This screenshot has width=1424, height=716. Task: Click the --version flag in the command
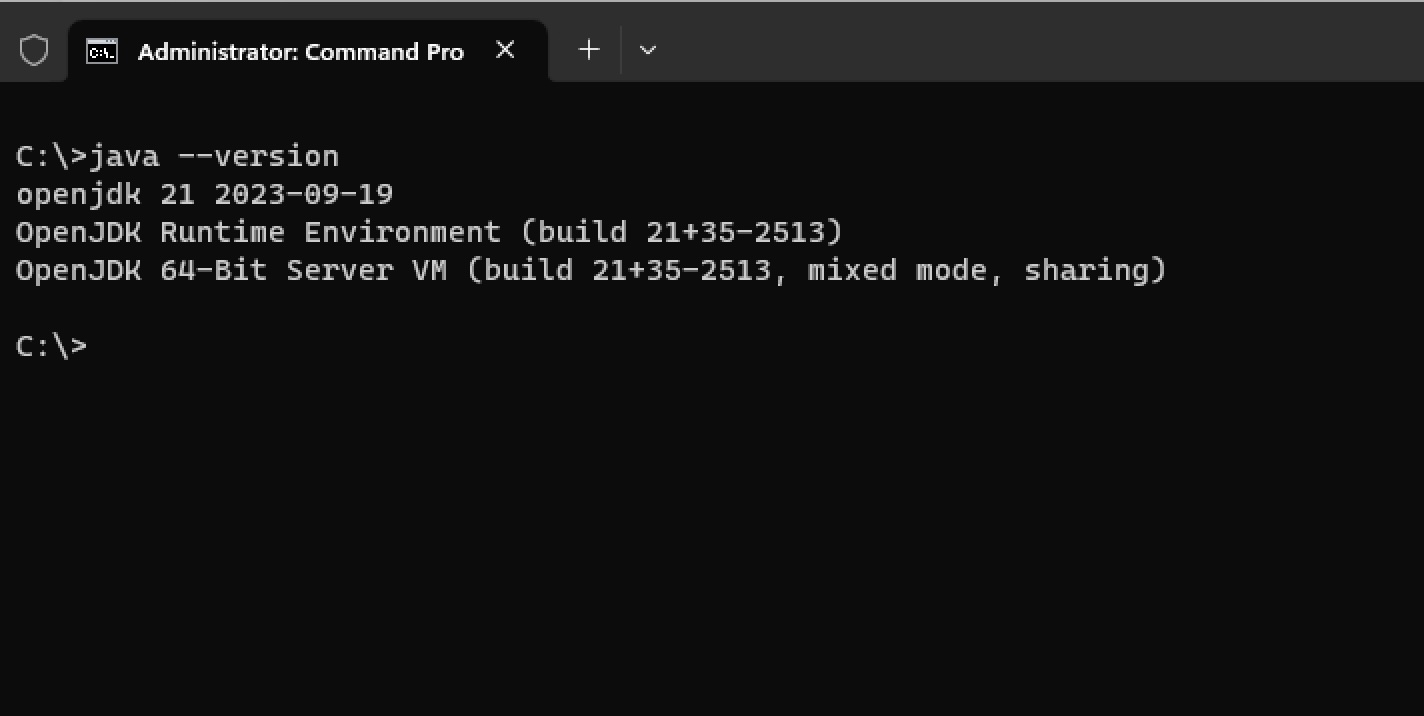click(x=258, y=157)
